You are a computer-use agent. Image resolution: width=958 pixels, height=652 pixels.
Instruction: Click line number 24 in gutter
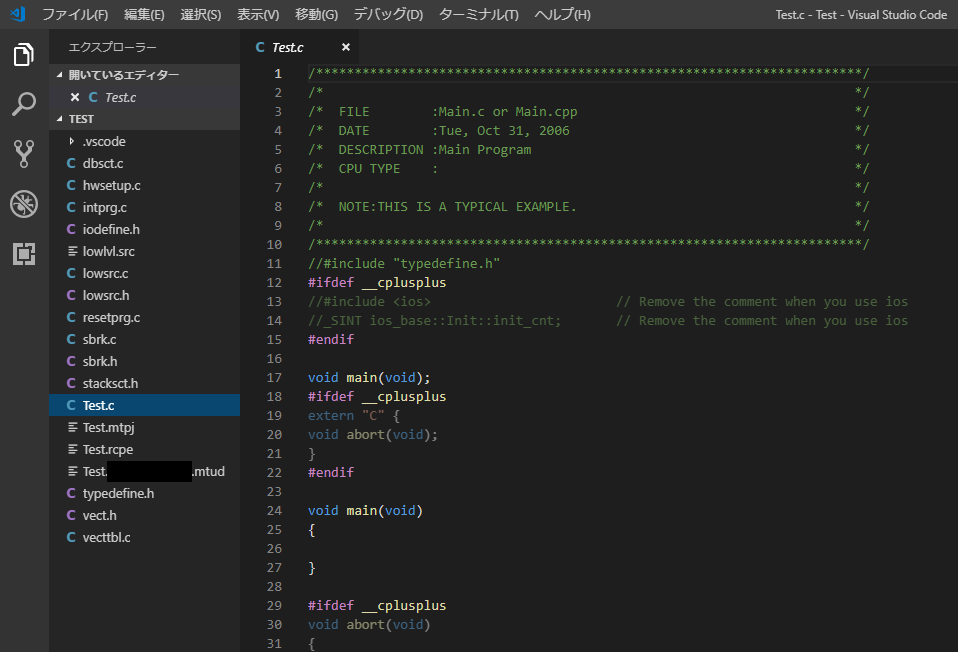pos(274,510)
